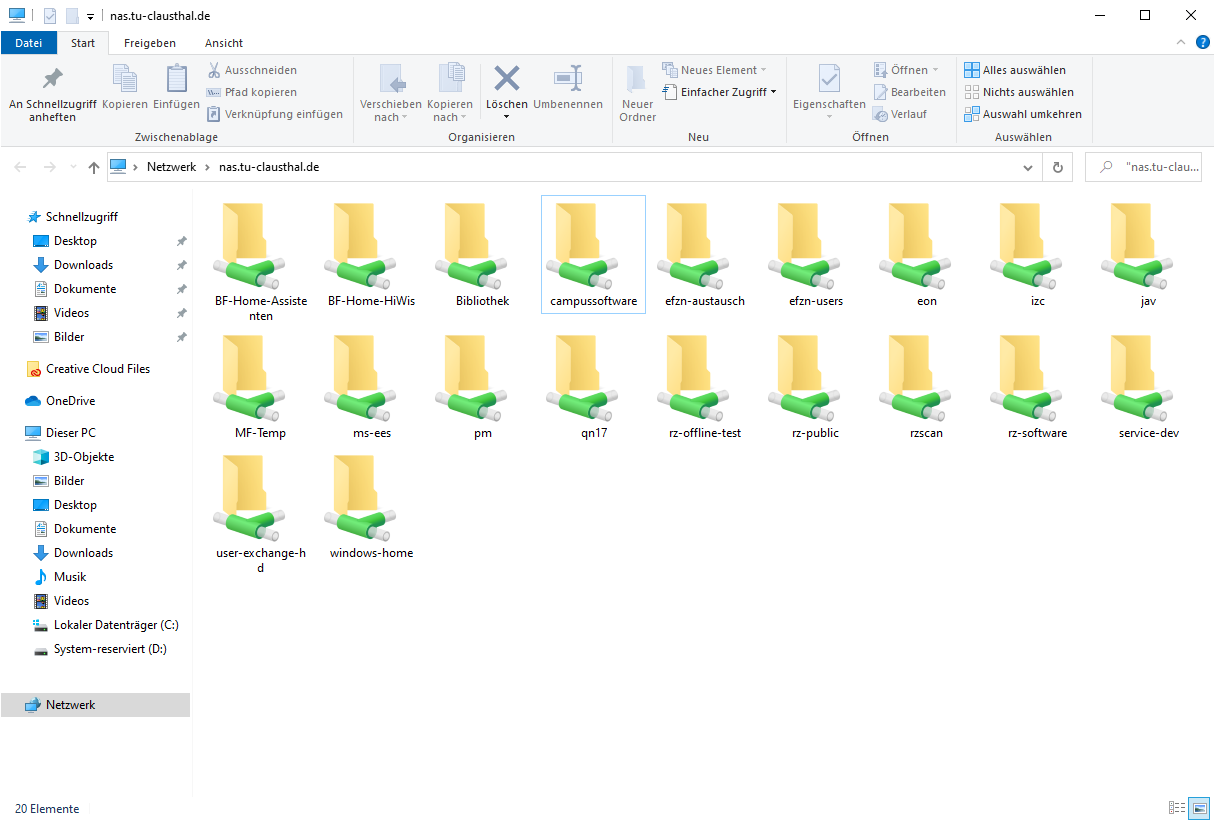Select all items with Alles auswählen
The width and height of the screenshot is (1215, 821).
point(1015,70)
